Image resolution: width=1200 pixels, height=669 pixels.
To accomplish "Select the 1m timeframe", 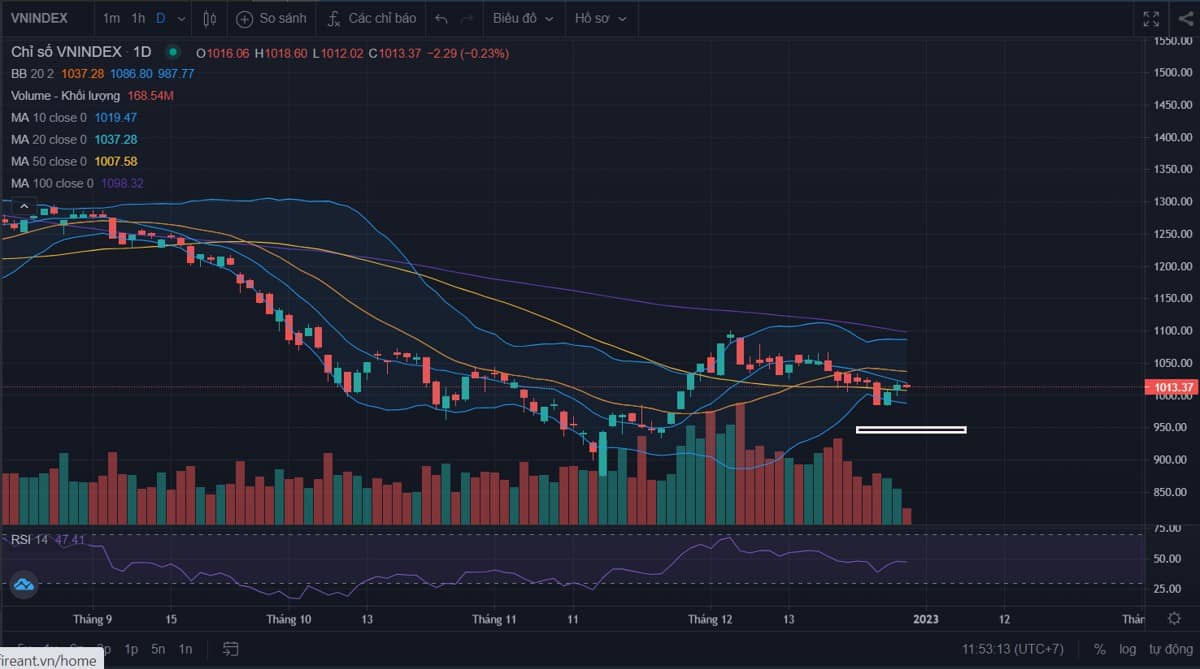I will (111, 18).
